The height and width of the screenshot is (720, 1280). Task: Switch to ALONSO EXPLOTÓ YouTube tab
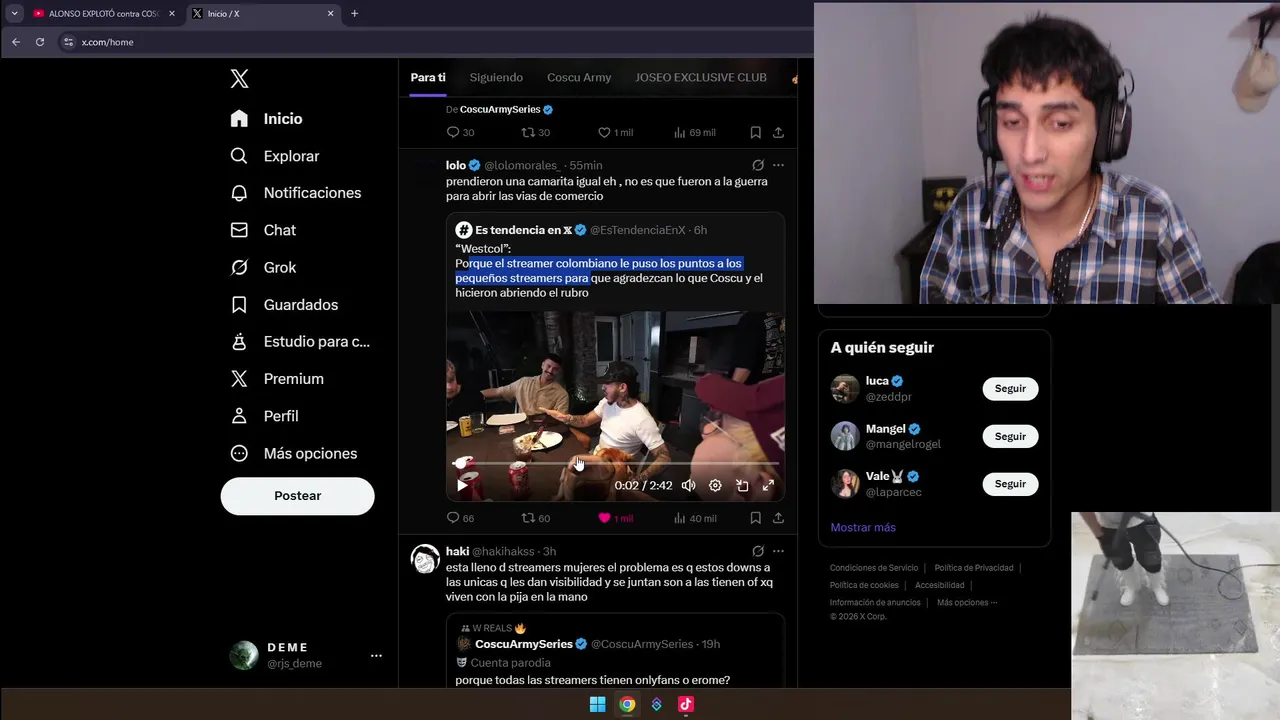104,14
